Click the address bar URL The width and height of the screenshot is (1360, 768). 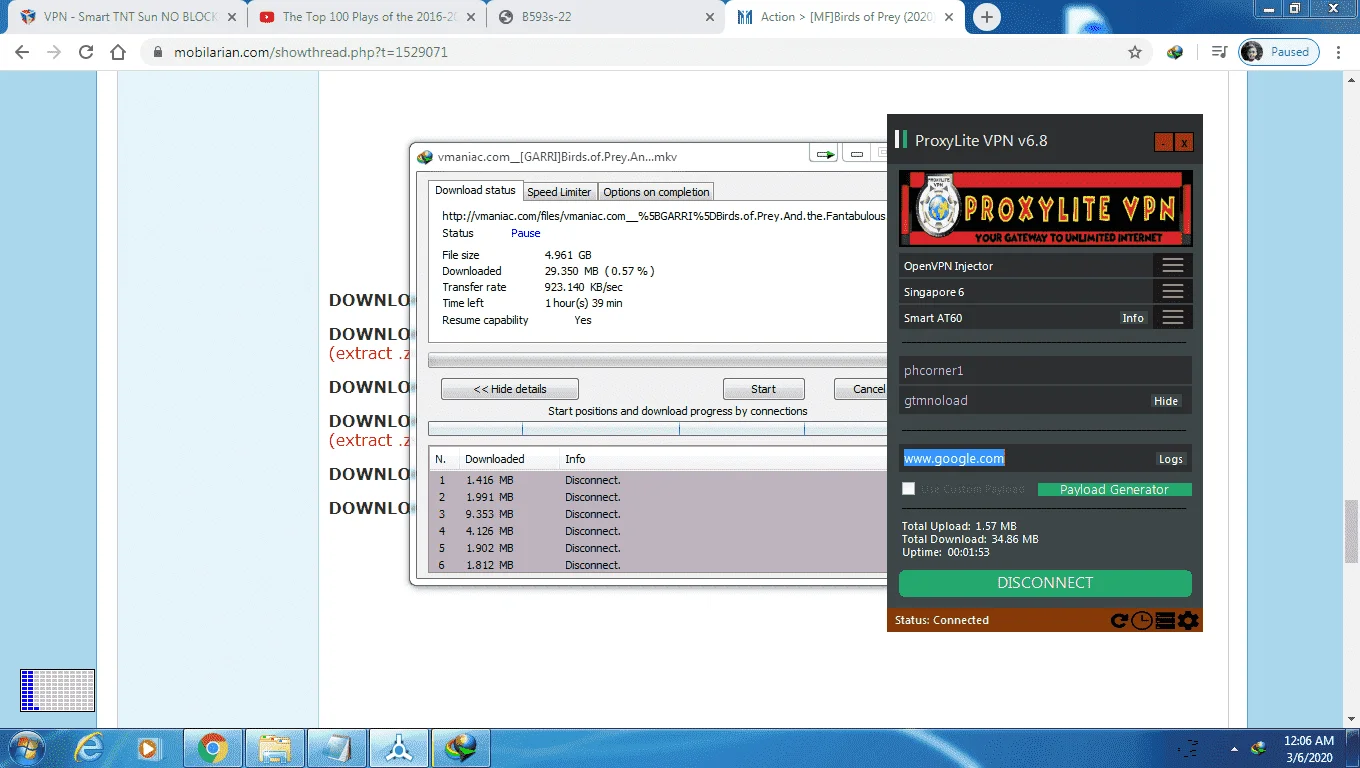311,52
